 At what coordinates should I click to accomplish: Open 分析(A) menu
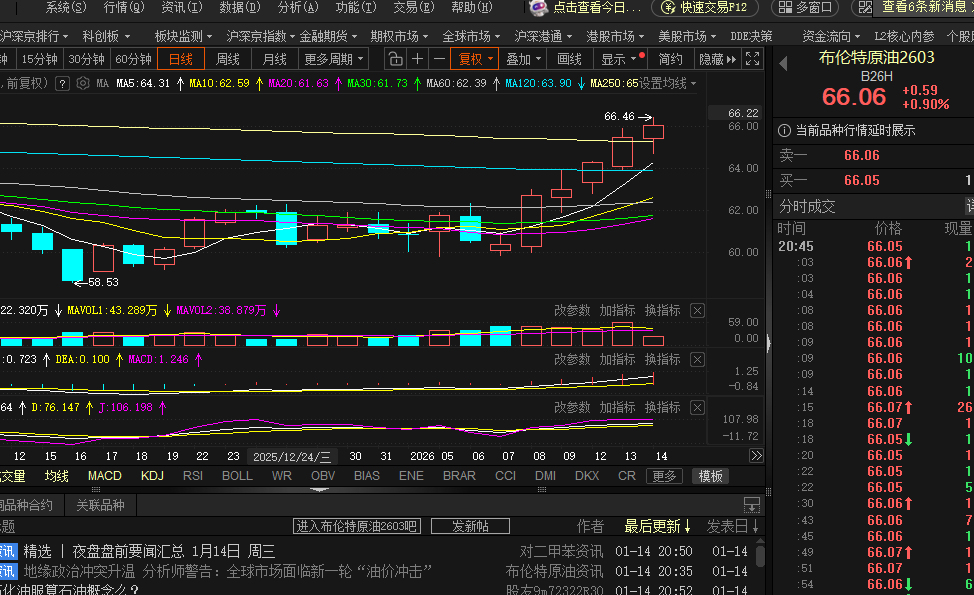pos(298,7)
